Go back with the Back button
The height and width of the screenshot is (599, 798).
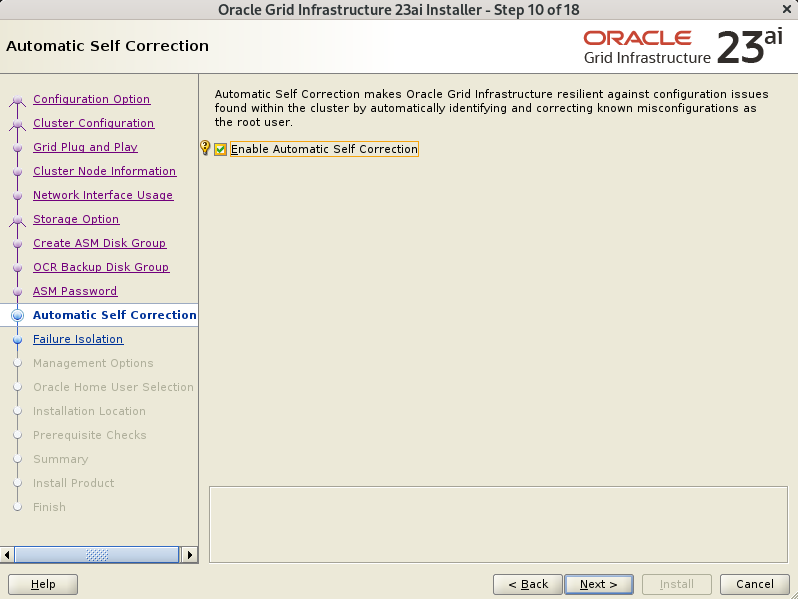(528, 584)
